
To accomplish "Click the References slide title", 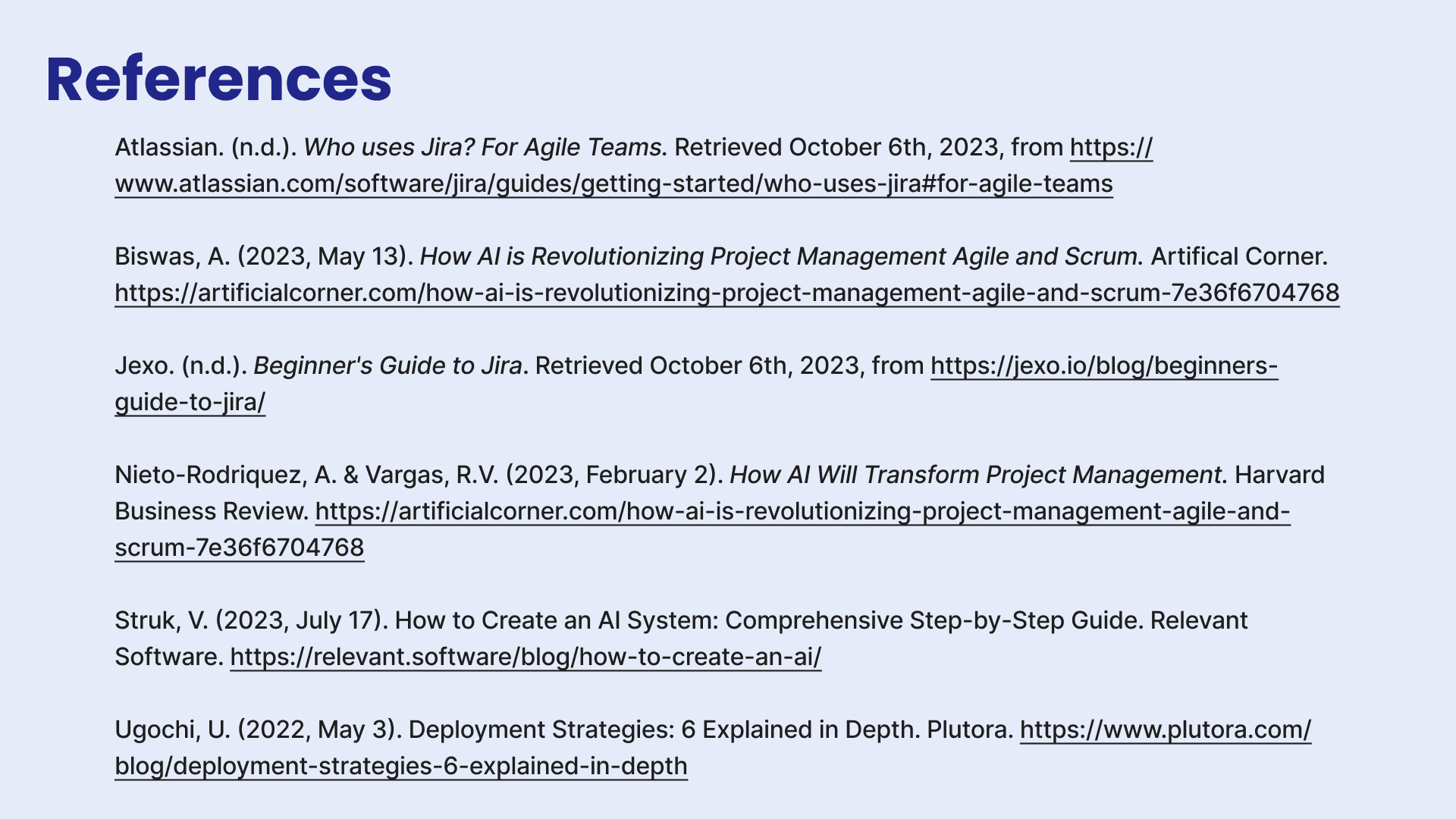I will (x=218, y=80).
